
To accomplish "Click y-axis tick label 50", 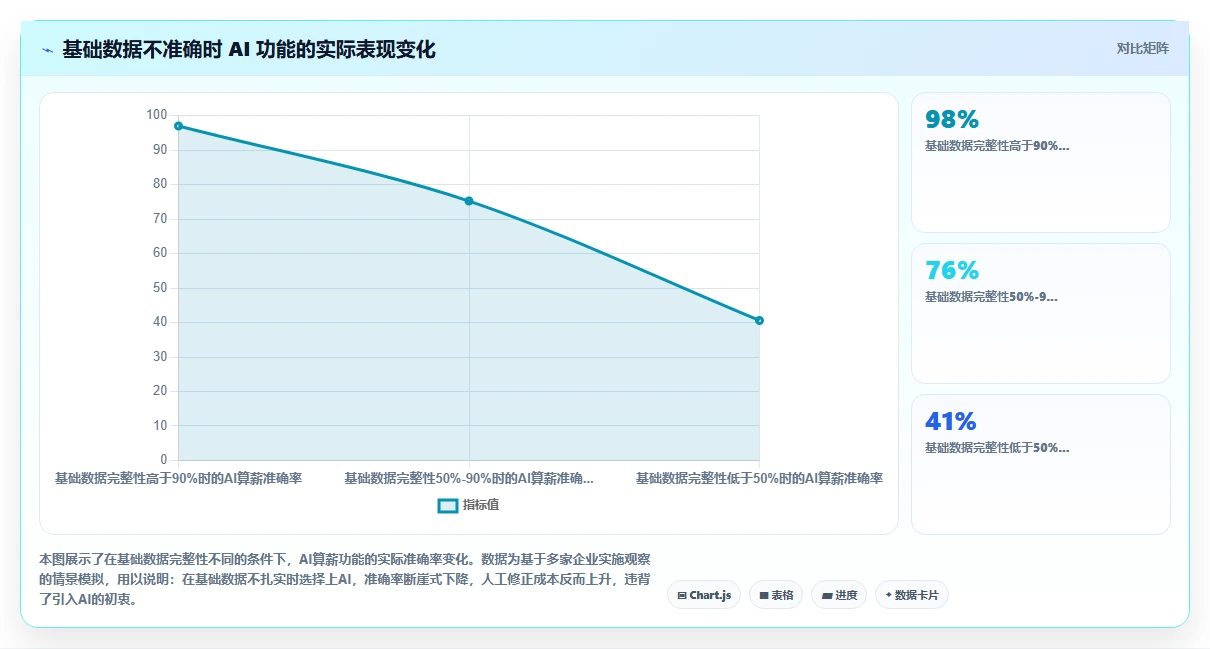I will tap(160, 288).
